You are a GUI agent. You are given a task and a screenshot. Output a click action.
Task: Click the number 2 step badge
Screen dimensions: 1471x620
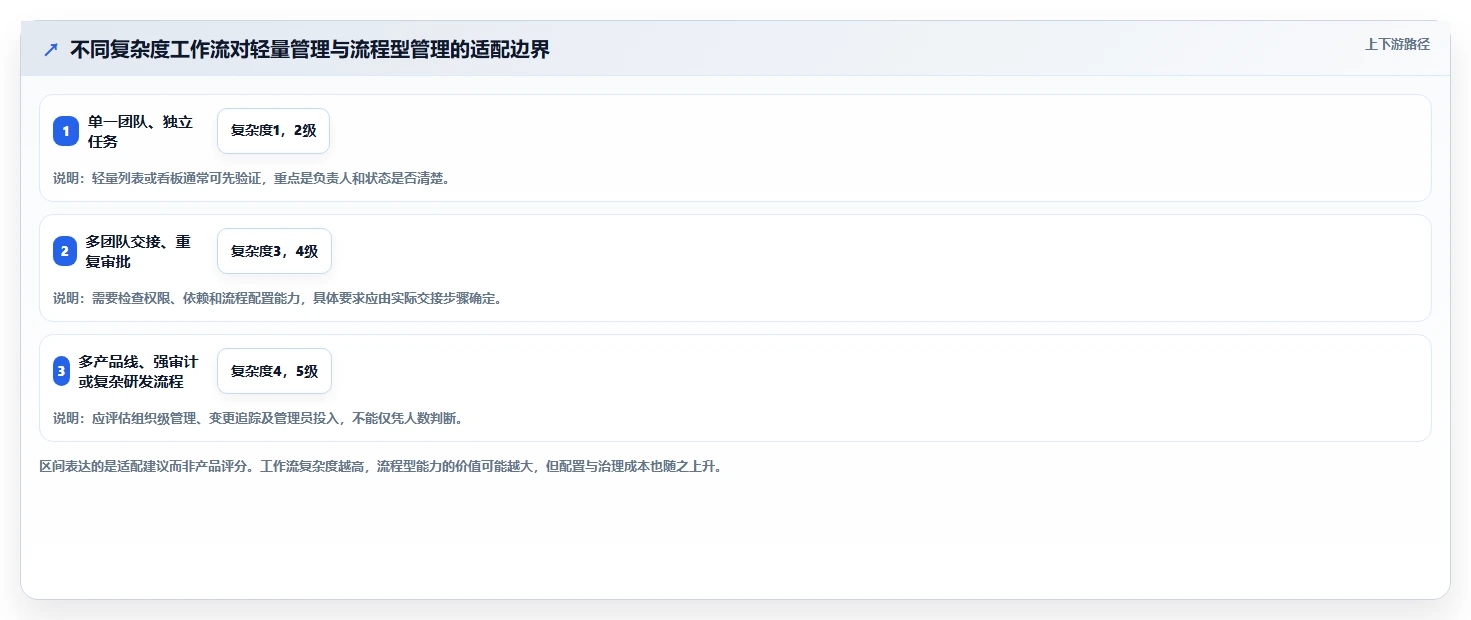(65, 251)
